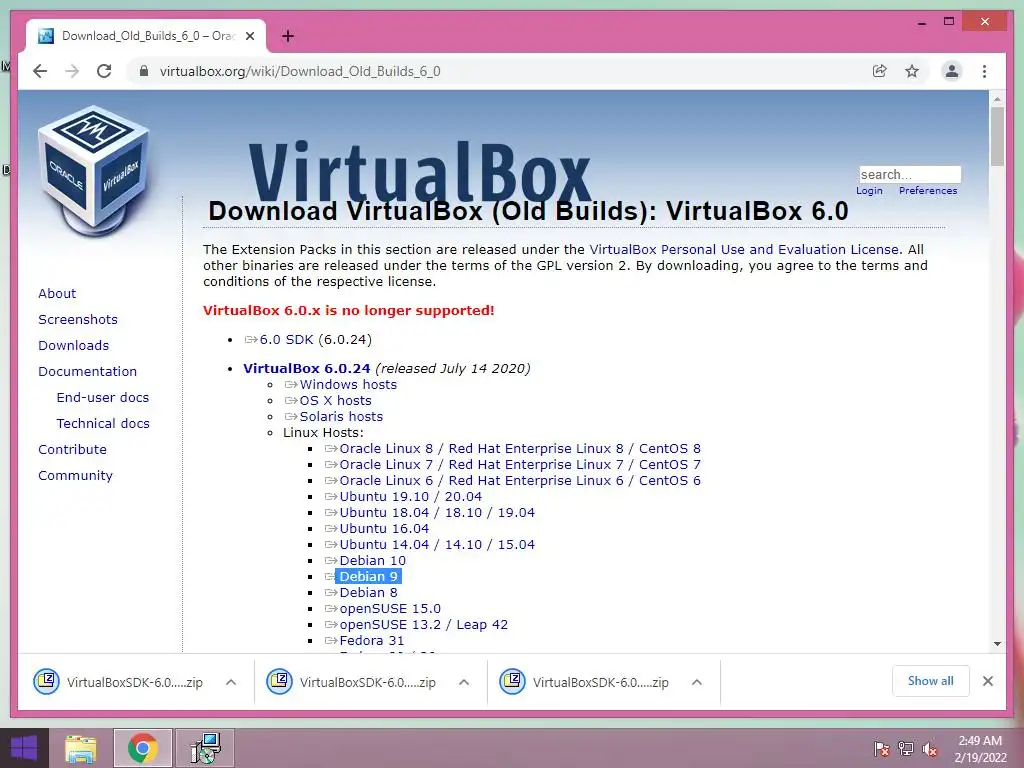This screenshot has height=768, width=1024.
Task: Click the external-link icon before Windows hosts
Action: (291, 385)
